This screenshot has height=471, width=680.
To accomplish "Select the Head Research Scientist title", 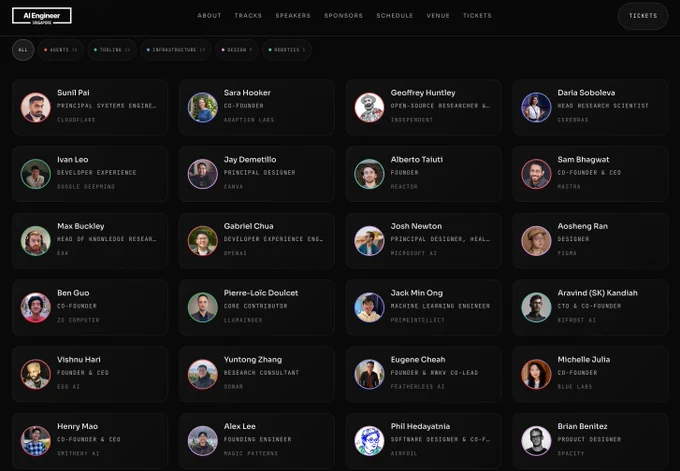I will coord(603,106).
